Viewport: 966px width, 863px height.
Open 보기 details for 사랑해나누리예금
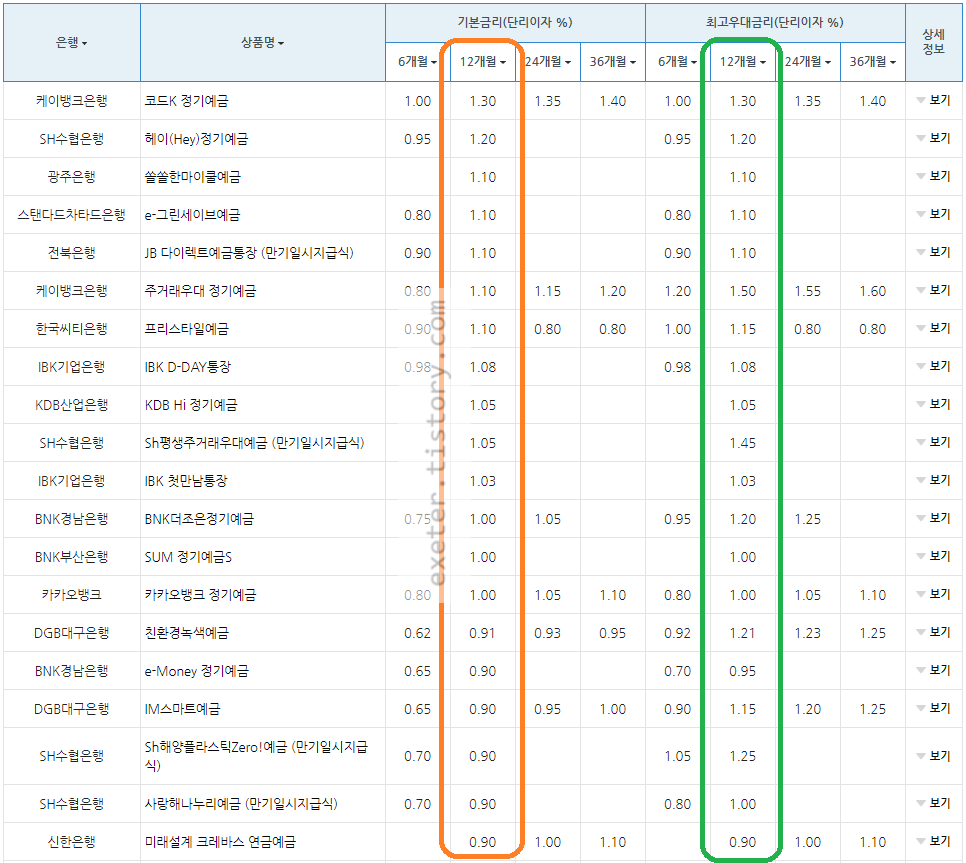[933, 803]
